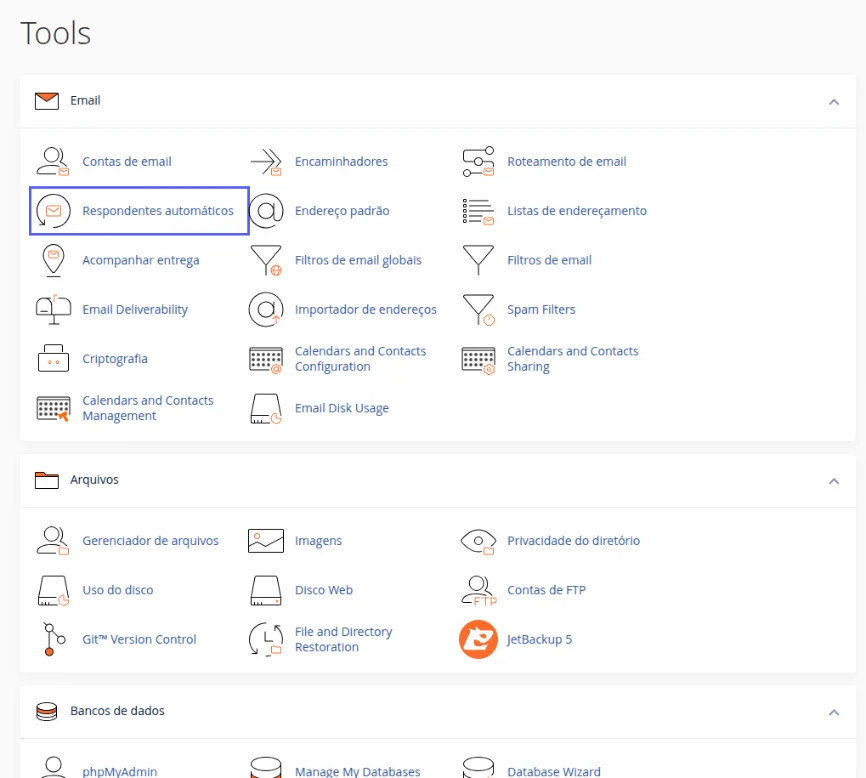Click the Git Version Control branch icon

pos(54,639)
